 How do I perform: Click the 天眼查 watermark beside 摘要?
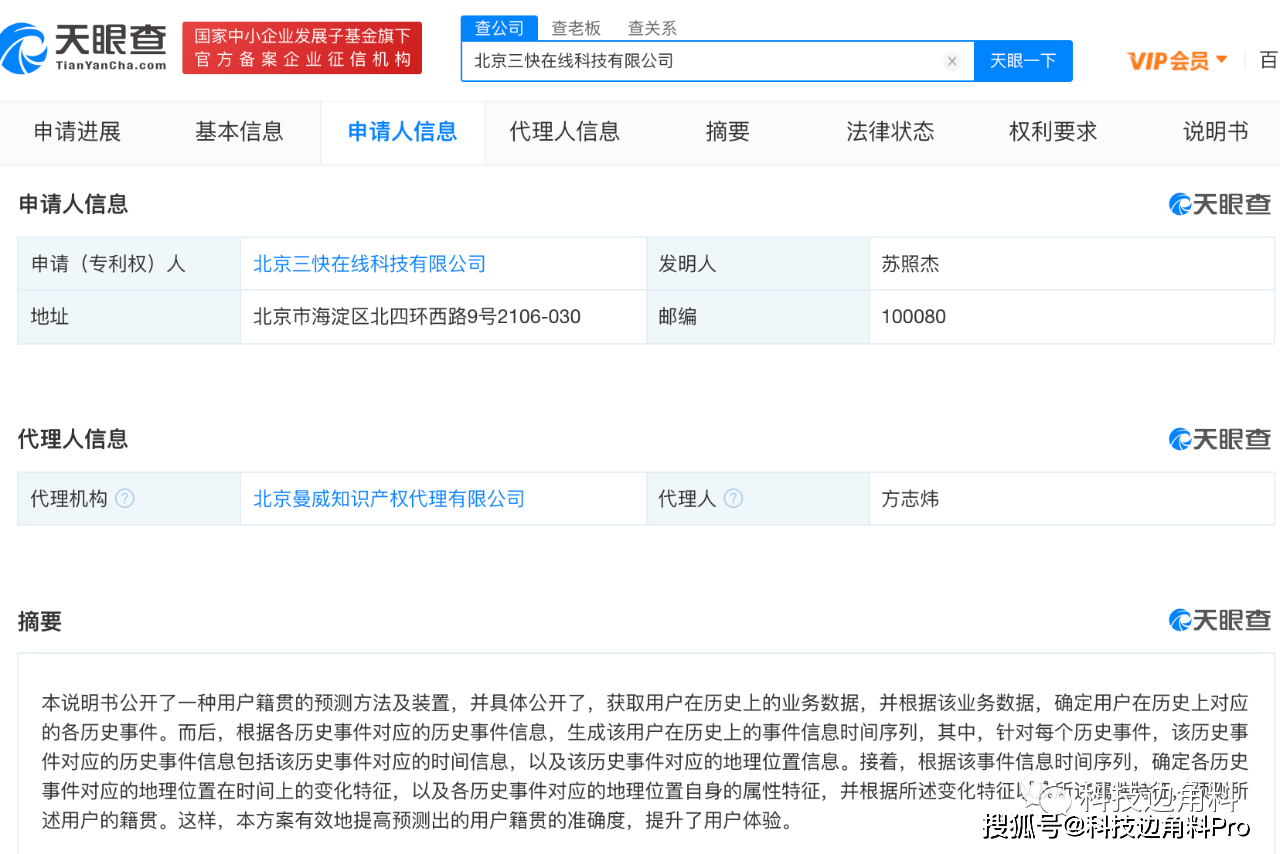click(1219, 620)
